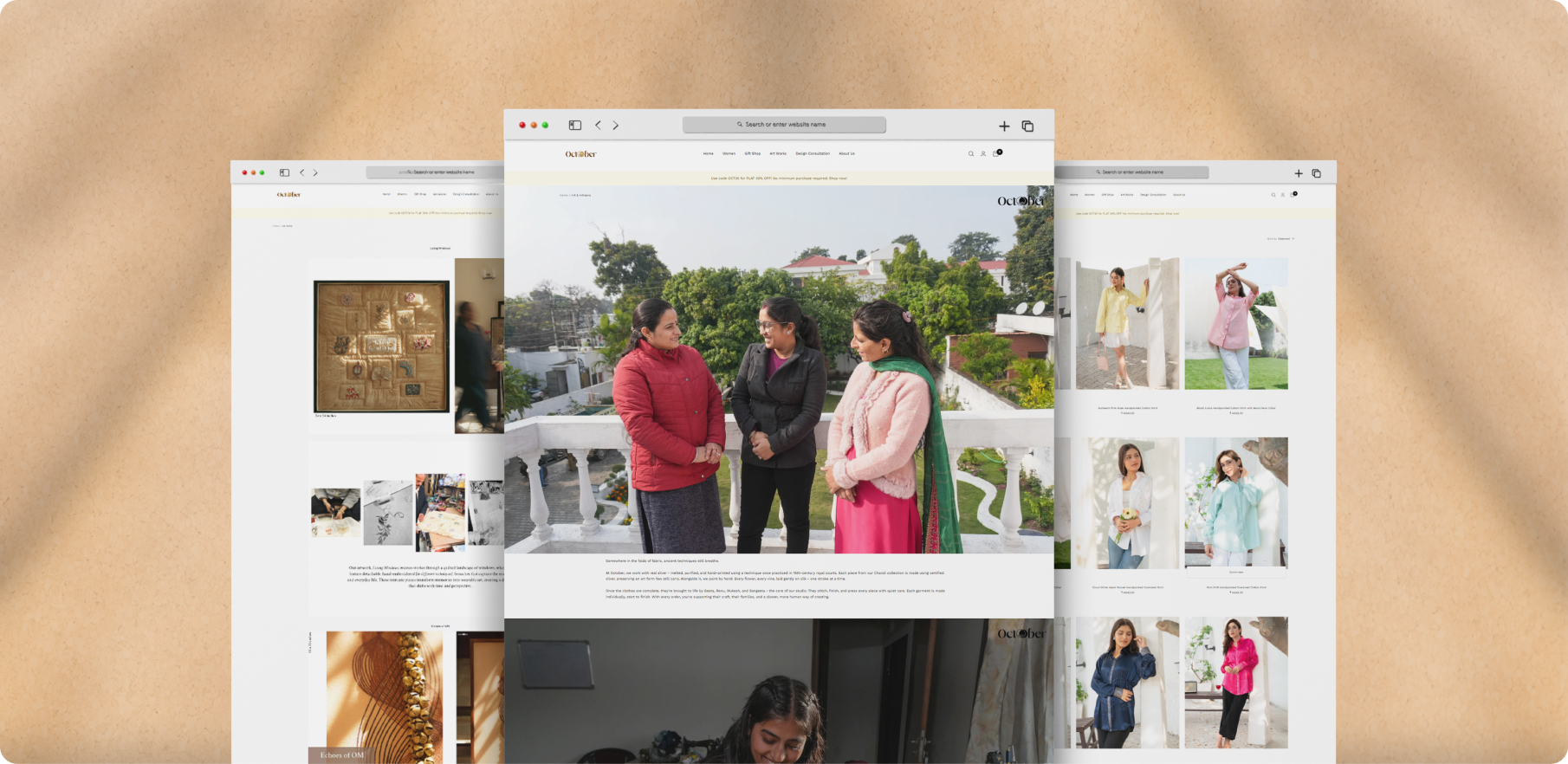The height and width of the screenshot is (764, 1568).
Task: Click the search icon in center site header
Action: point(970,154)
